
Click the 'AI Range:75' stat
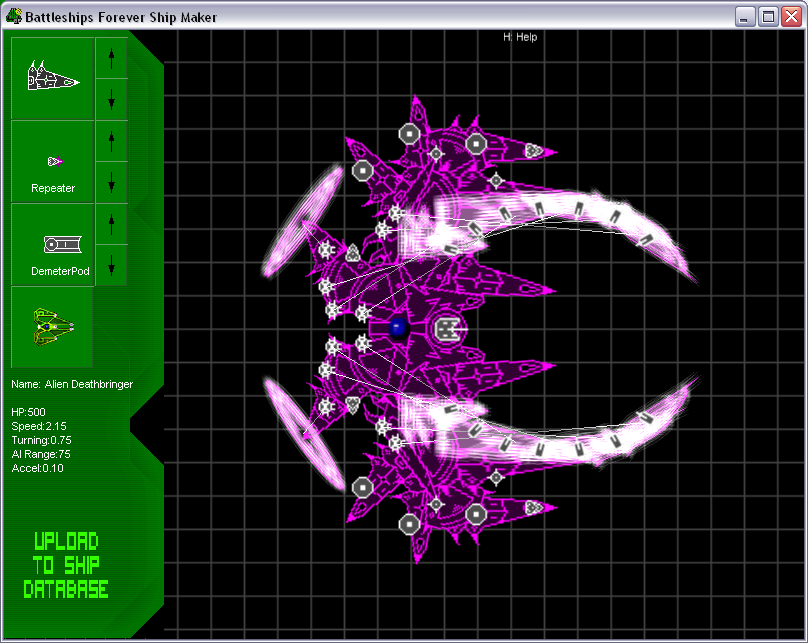[41, 454]
